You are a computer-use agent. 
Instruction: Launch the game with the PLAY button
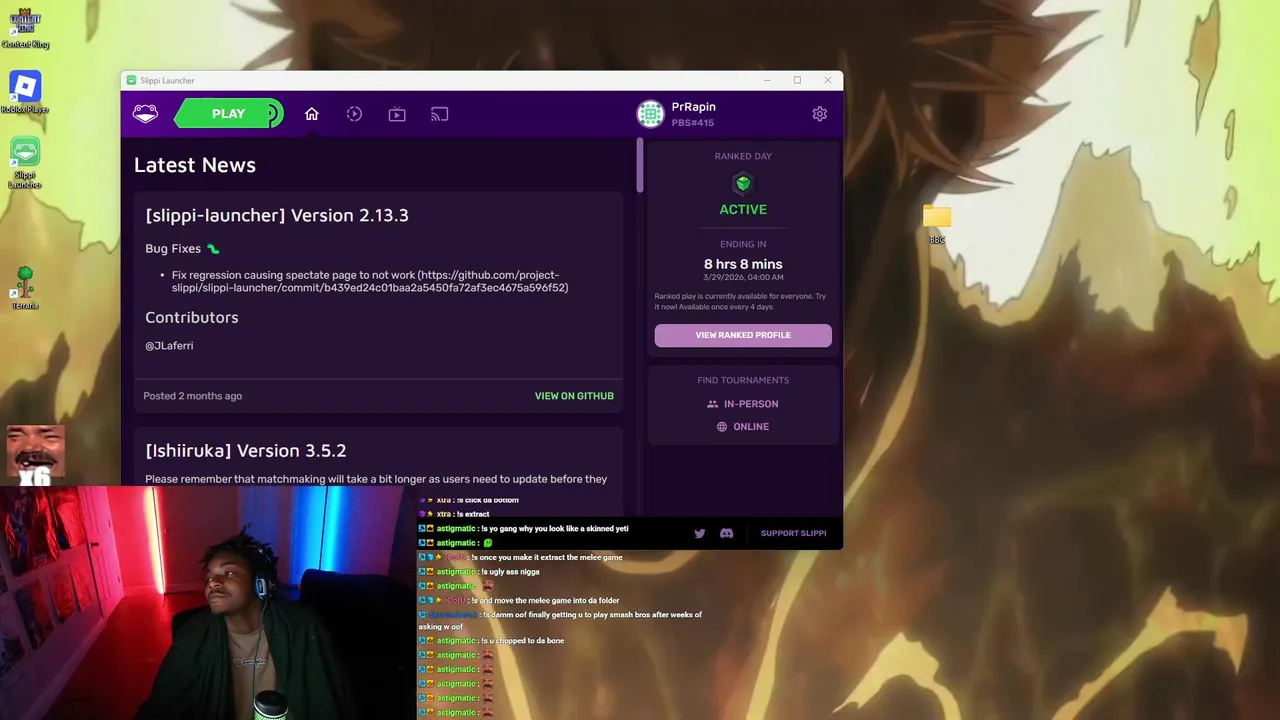pos(229,114)
